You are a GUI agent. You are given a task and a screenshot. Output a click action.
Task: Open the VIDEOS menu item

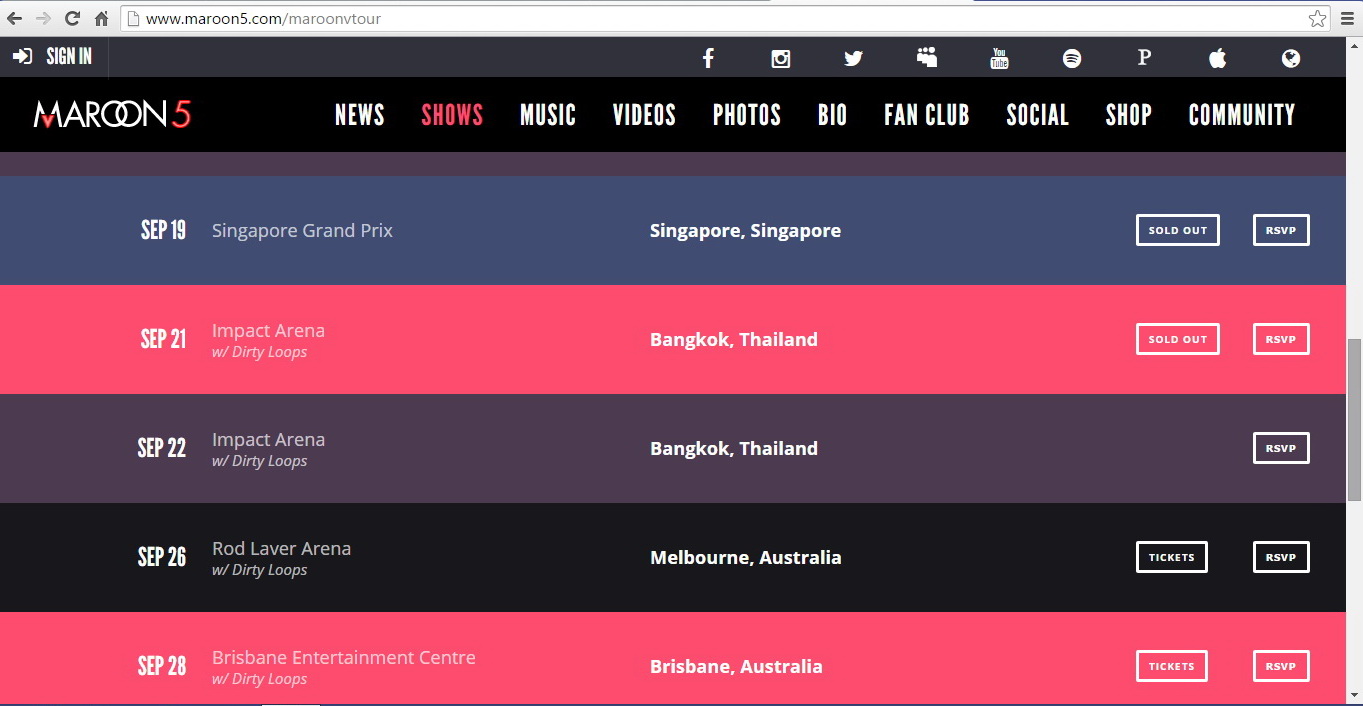tap(644, 115)
